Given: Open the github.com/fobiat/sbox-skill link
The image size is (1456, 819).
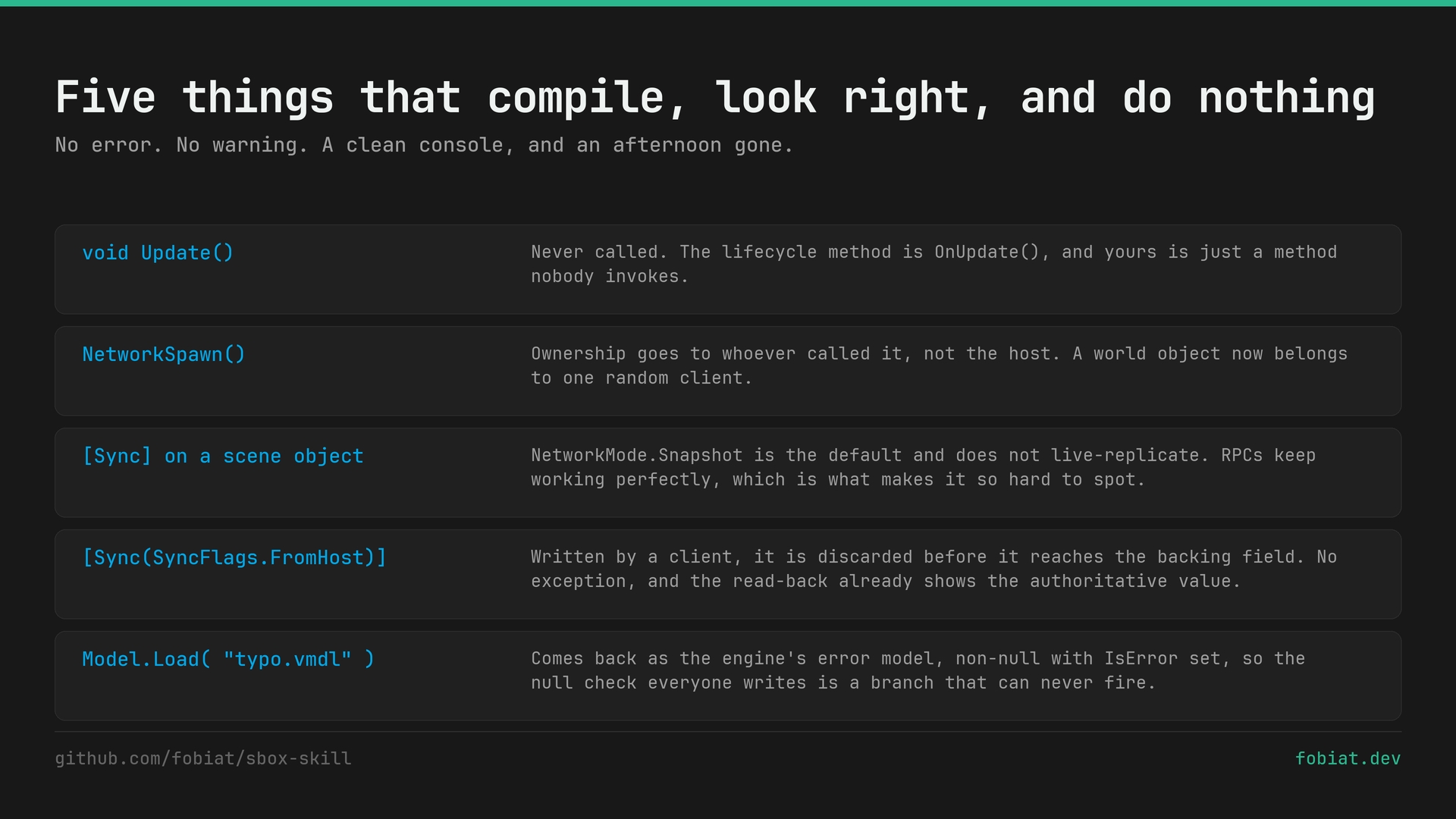Looking at the screenshot, I should pyautogui.click(x=203, y=758).
